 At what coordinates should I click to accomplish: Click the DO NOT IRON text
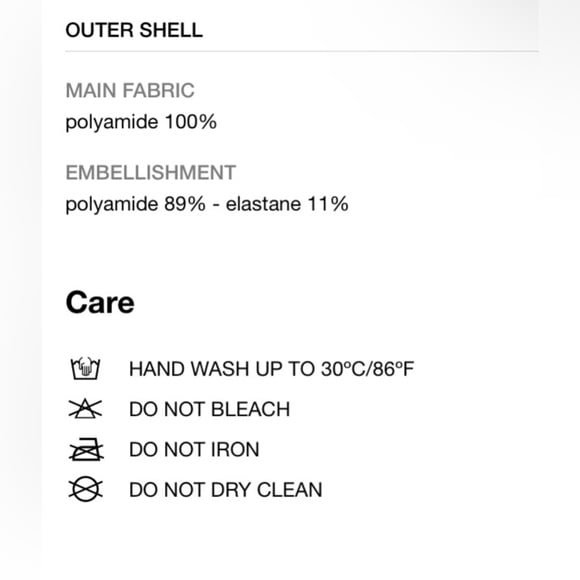(194, 449)
